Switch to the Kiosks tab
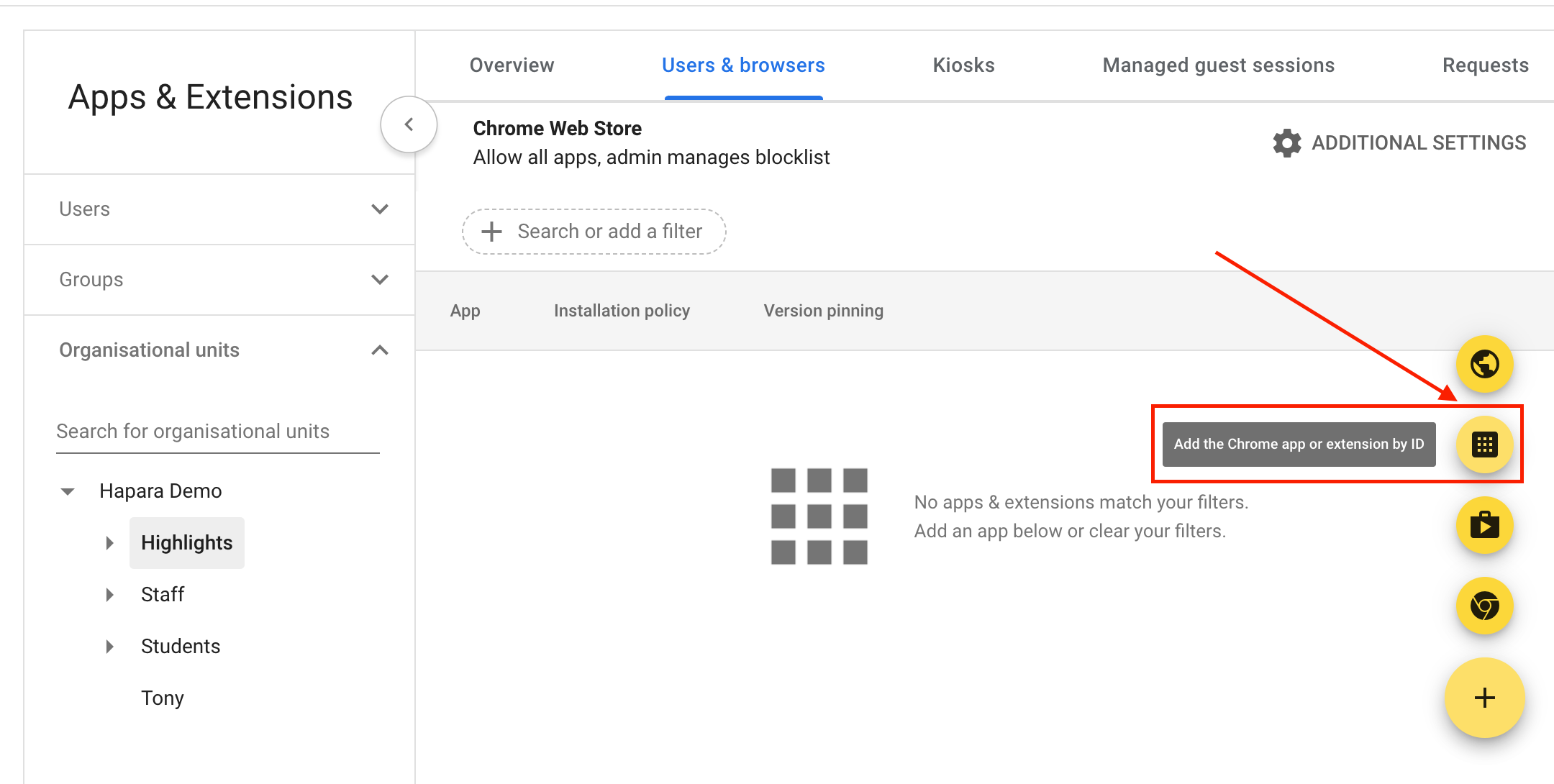 pyautogui.click(x=963, y=65)
